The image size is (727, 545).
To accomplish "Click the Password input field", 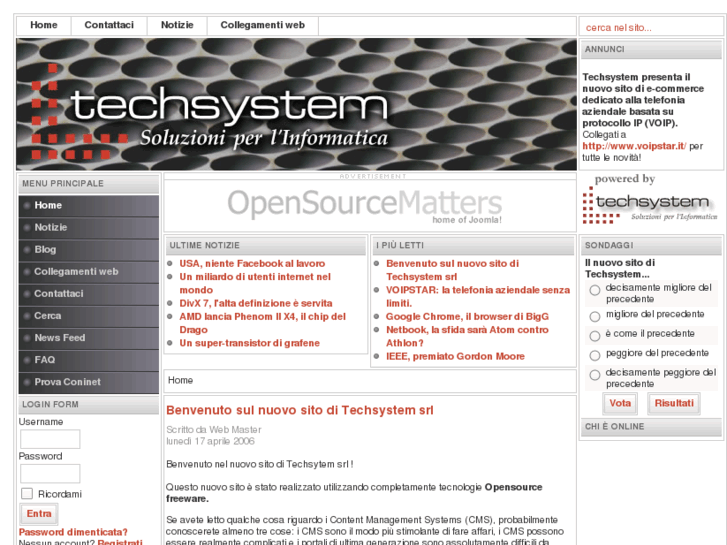I will [x=50, y=474].
